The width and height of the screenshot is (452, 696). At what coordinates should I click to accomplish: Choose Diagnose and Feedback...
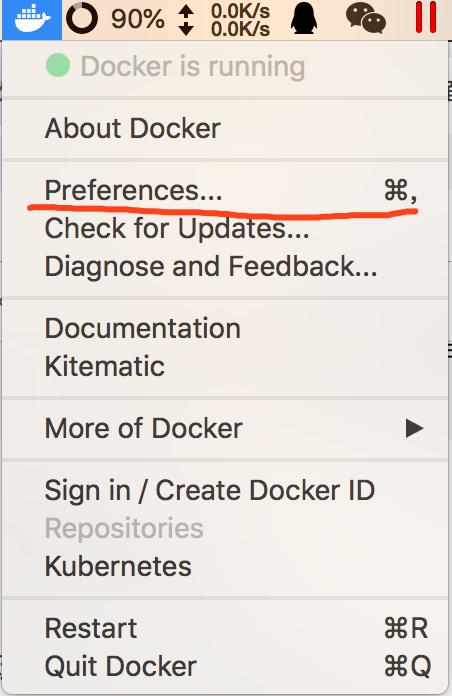(x=225, y=266)
